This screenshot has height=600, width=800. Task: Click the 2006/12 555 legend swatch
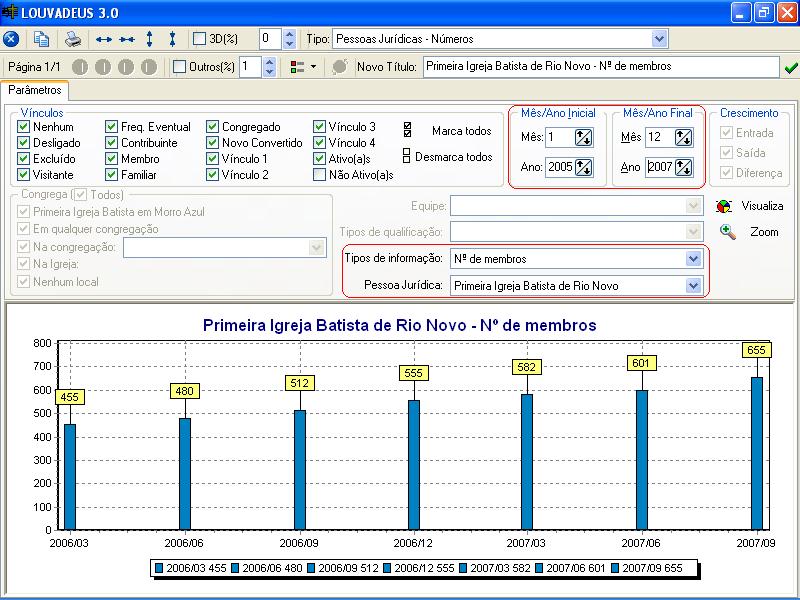387,568
